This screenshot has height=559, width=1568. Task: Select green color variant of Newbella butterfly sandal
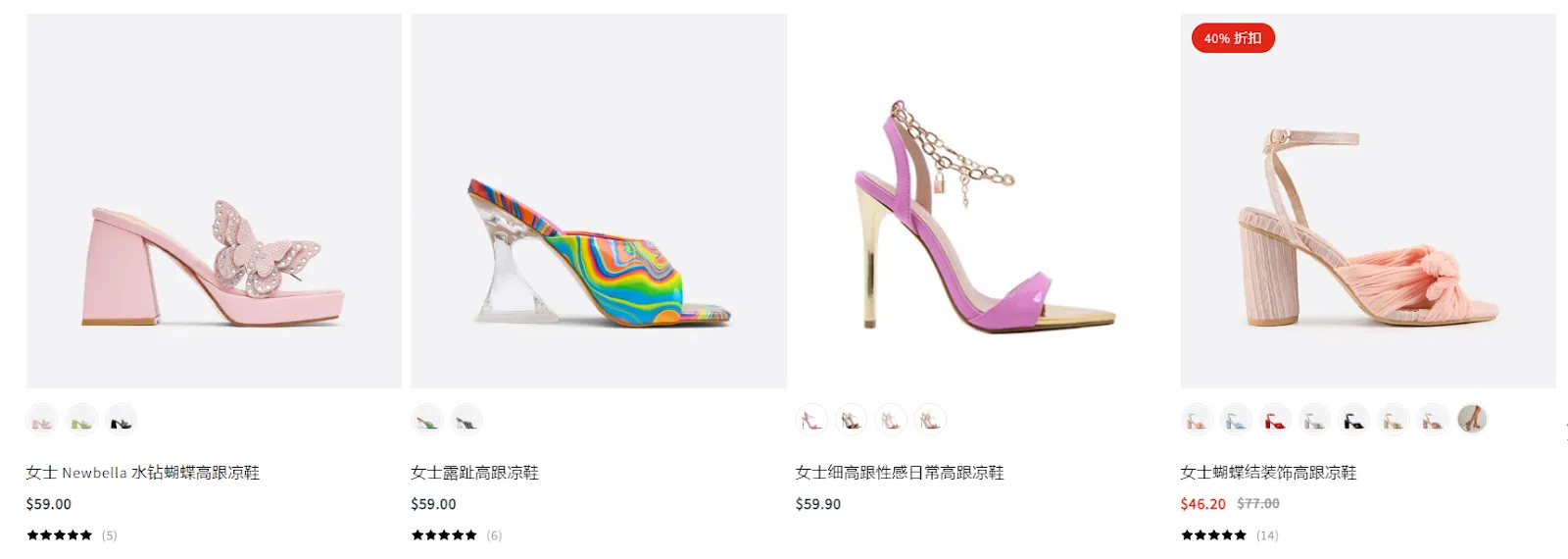point(81,421)
